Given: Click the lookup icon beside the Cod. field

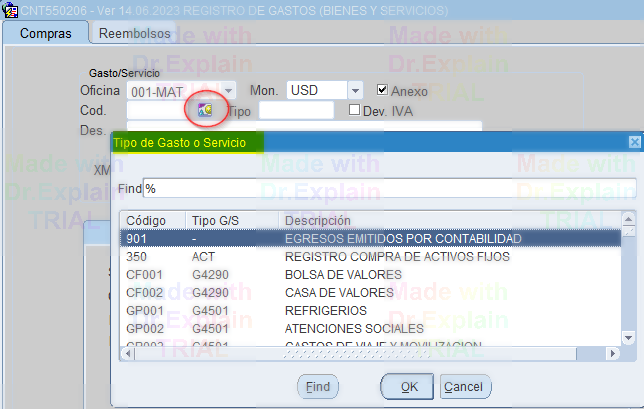Looking at the screenshot, I should coord(205,110).
